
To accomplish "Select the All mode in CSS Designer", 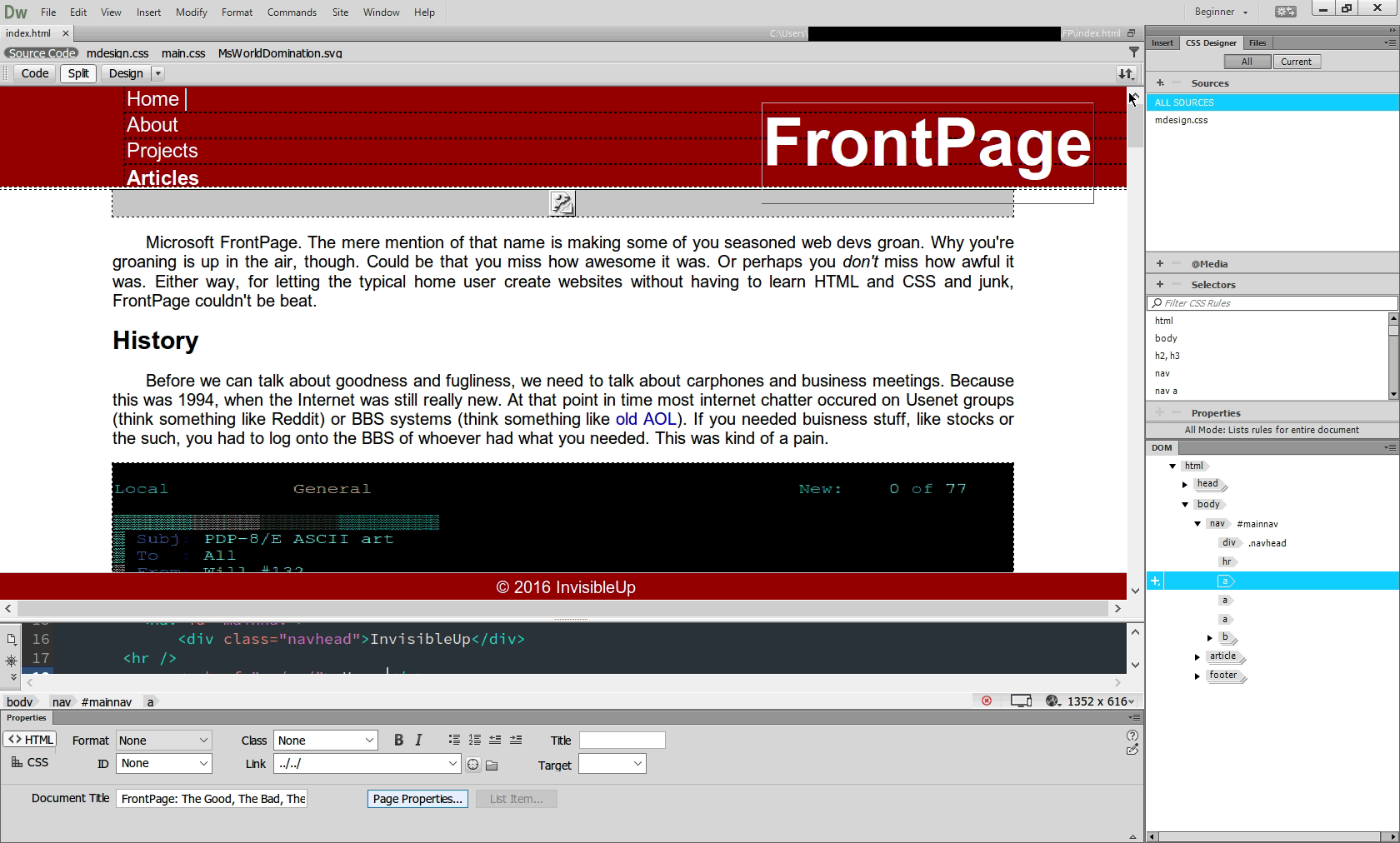I will pyautogui.click(x=1247, y=62).
